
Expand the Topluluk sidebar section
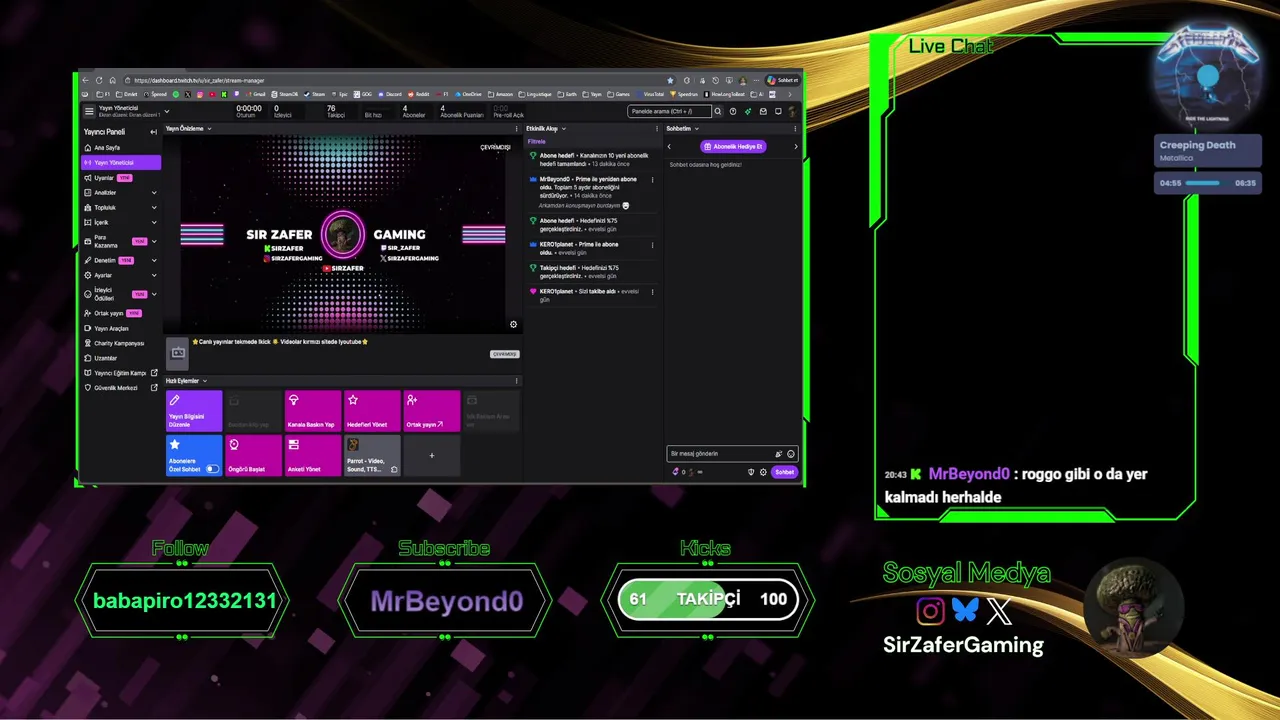[154, 207]
